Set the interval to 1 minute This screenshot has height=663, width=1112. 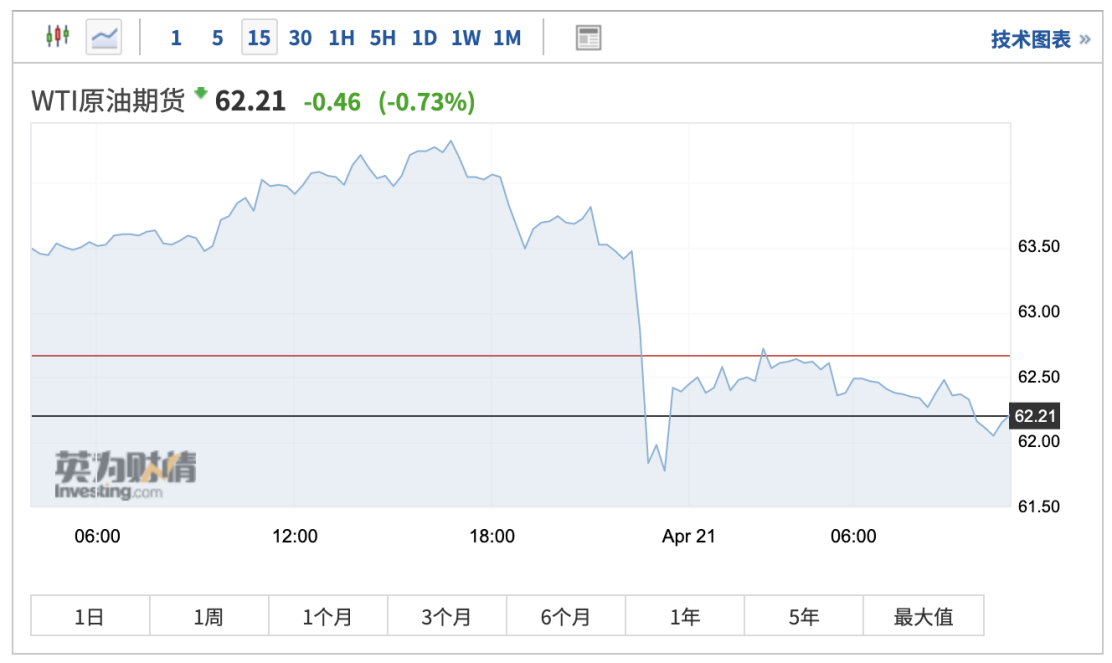point(176,38)
